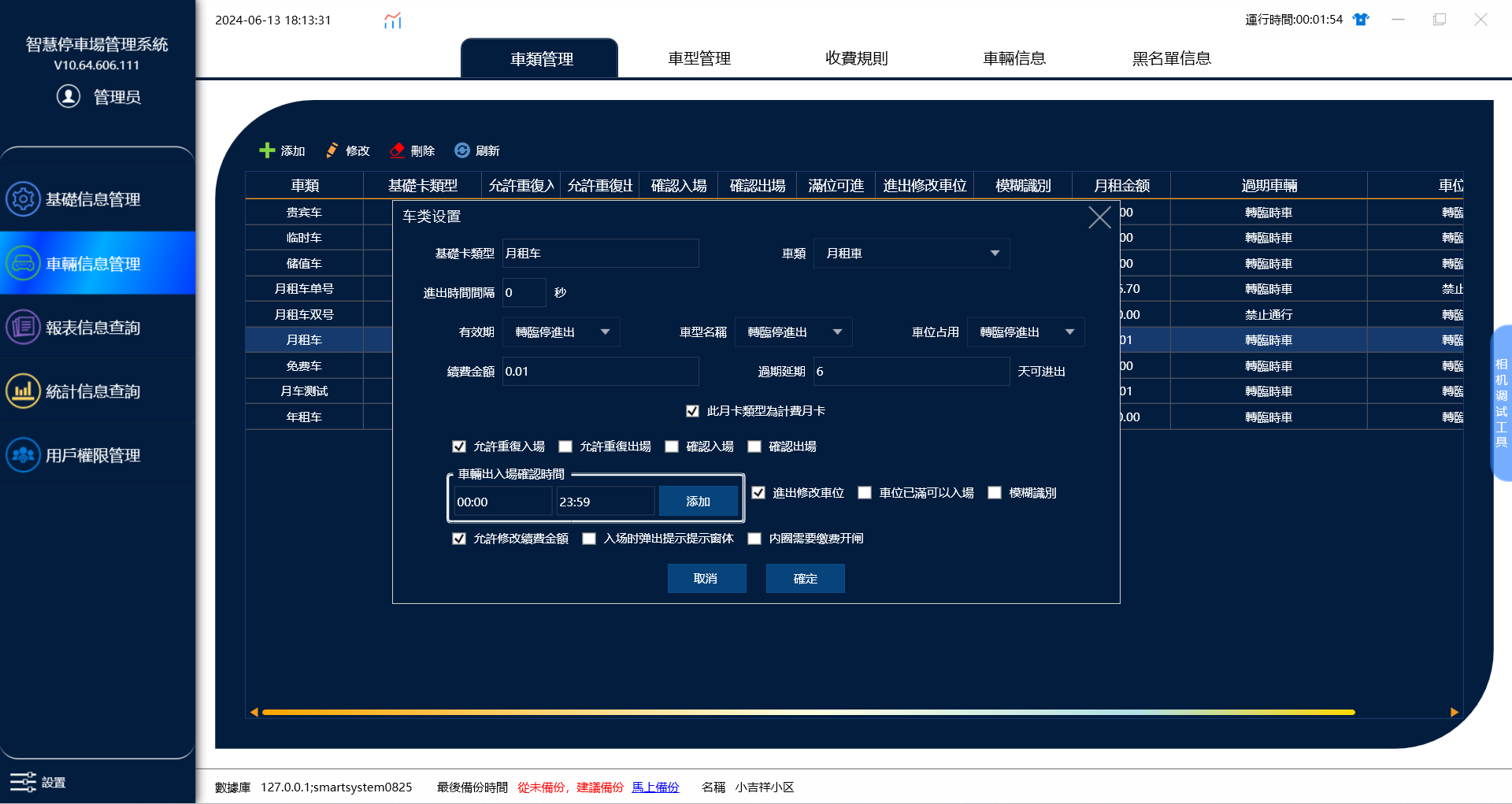
Task: Click the left arrow of horizontal scrollbar
Action: click(x=254, y=712)
